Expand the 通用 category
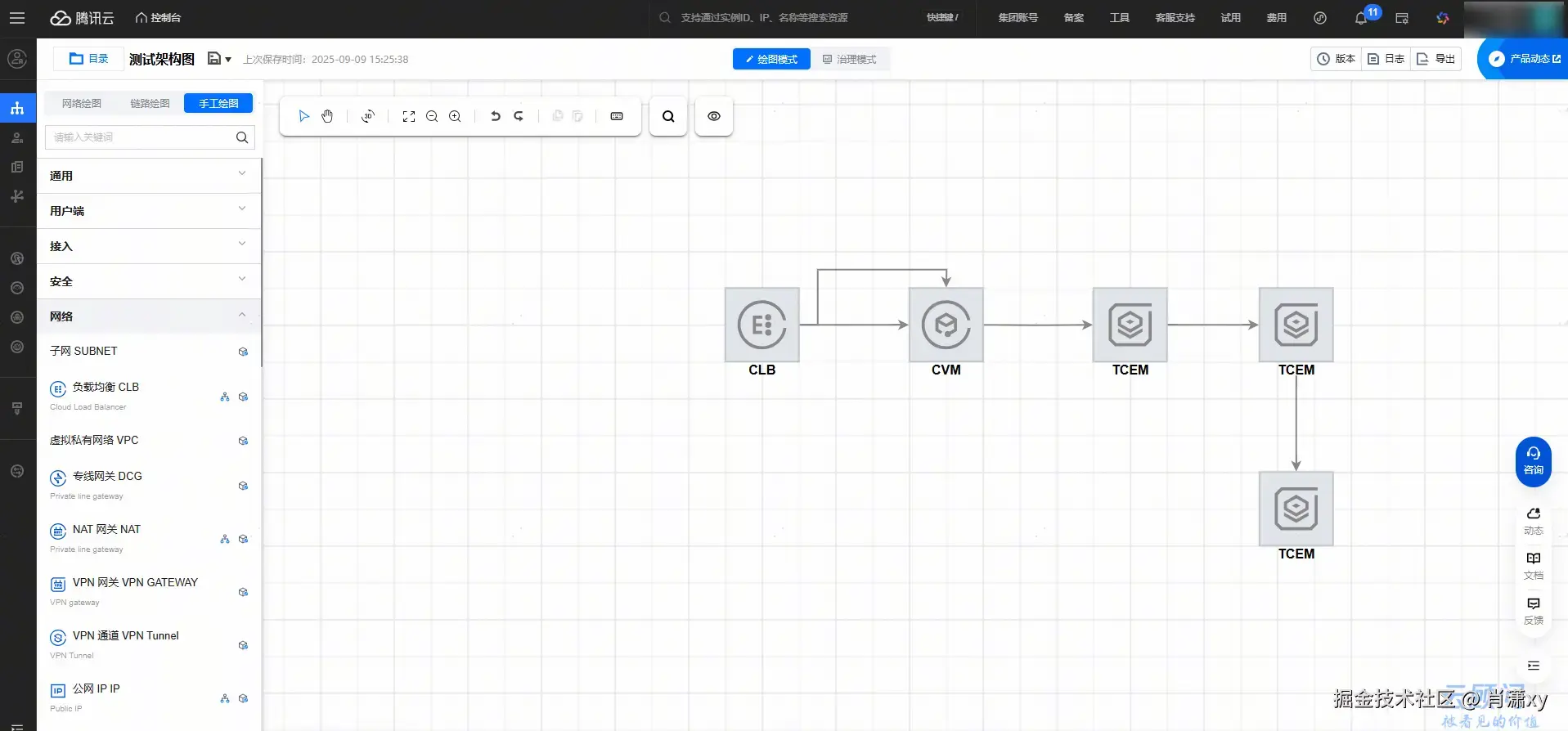Screen dimensions: 1568x731 [148, 176]
